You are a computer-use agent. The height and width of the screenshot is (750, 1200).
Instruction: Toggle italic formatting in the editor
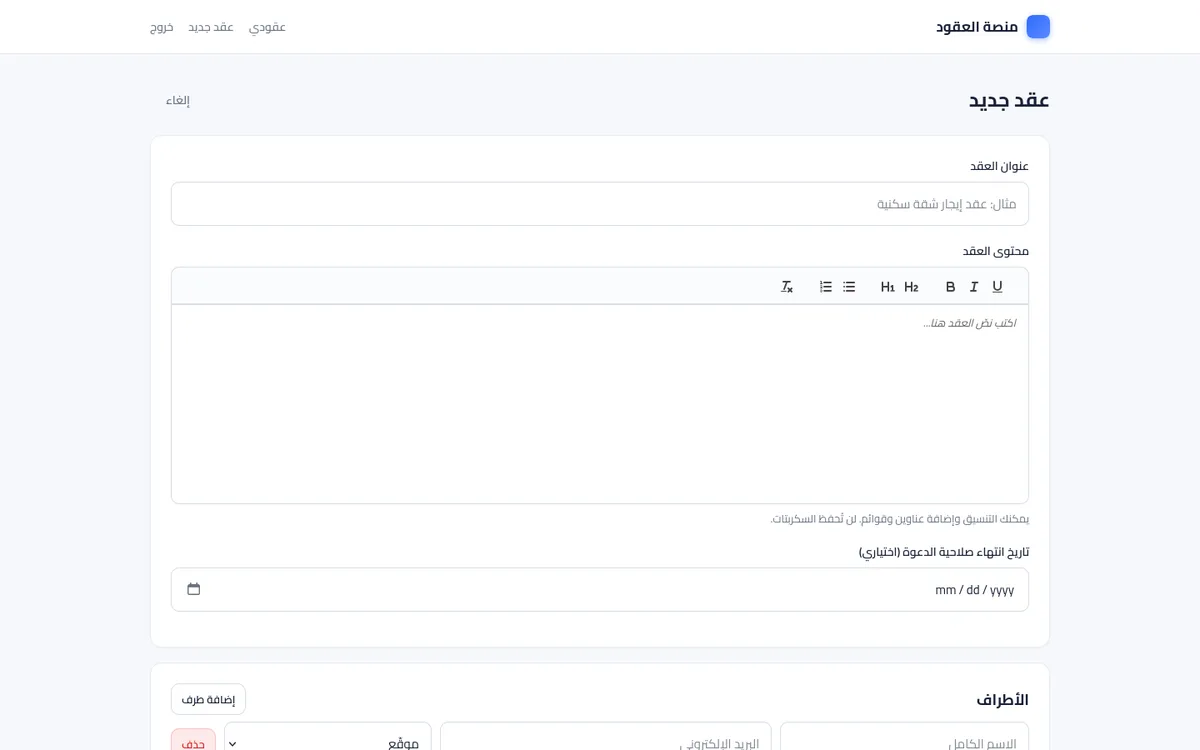point(974,287)
